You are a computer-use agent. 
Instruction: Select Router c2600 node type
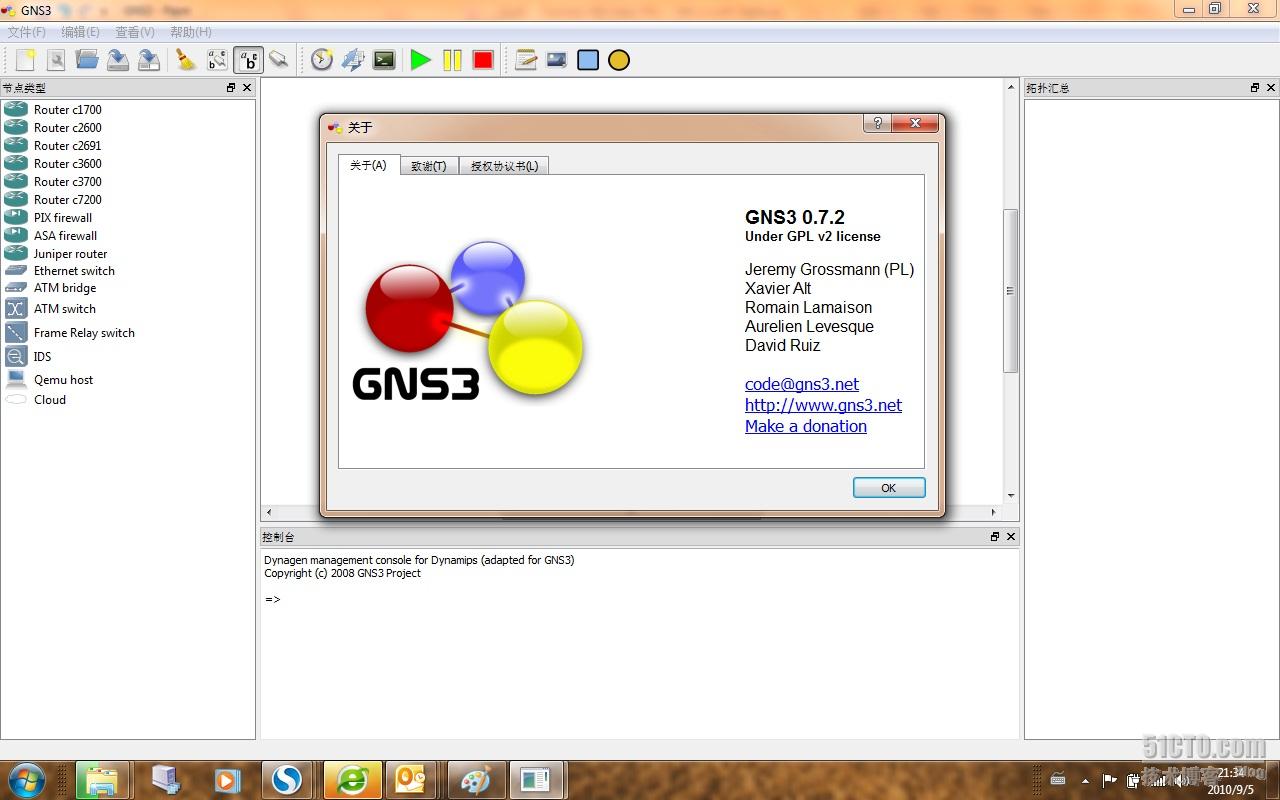pos(67,128)
